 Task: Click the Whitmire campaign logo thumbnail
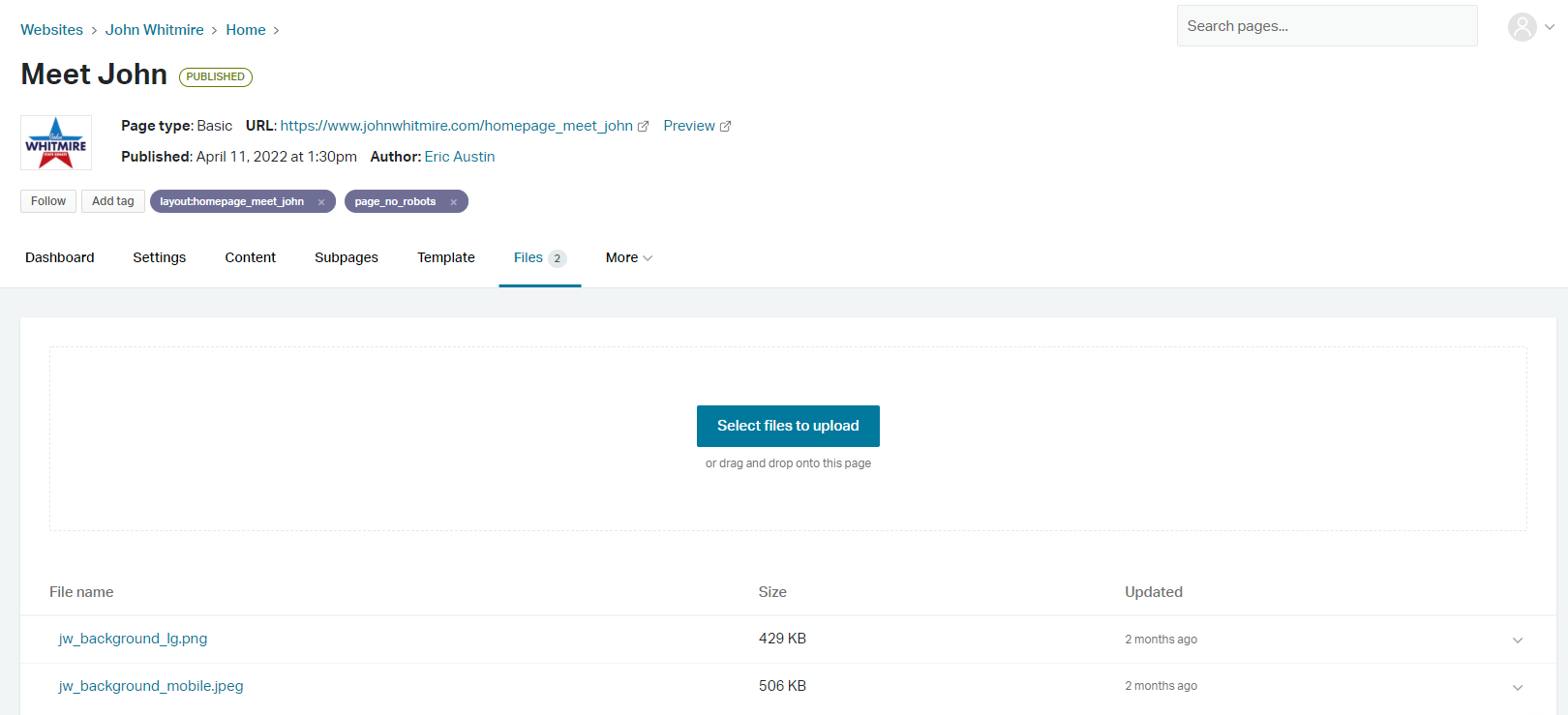56,142
